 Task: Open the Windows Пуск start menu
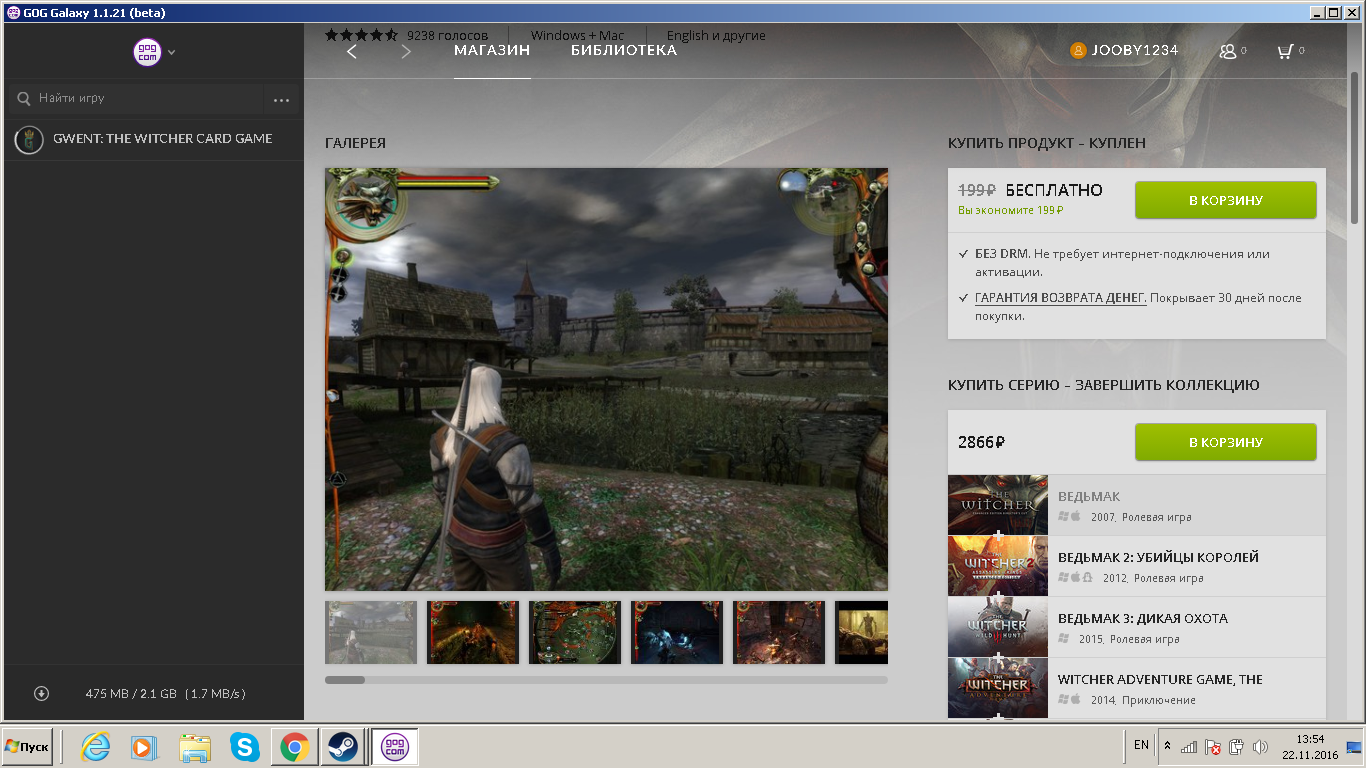pos(28,747)
